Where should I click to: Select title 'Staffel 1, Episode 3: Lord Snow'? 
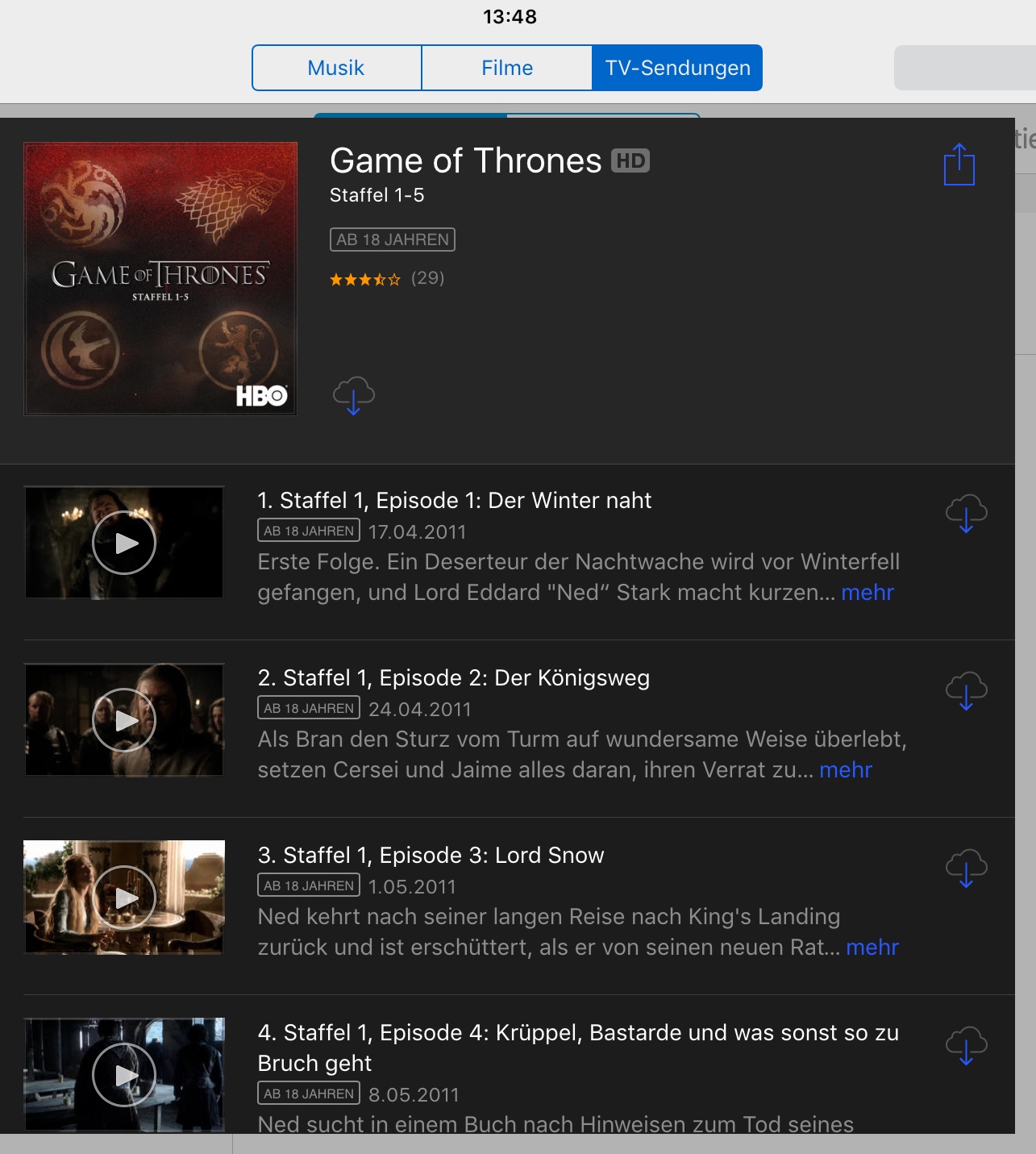(431, 856)
